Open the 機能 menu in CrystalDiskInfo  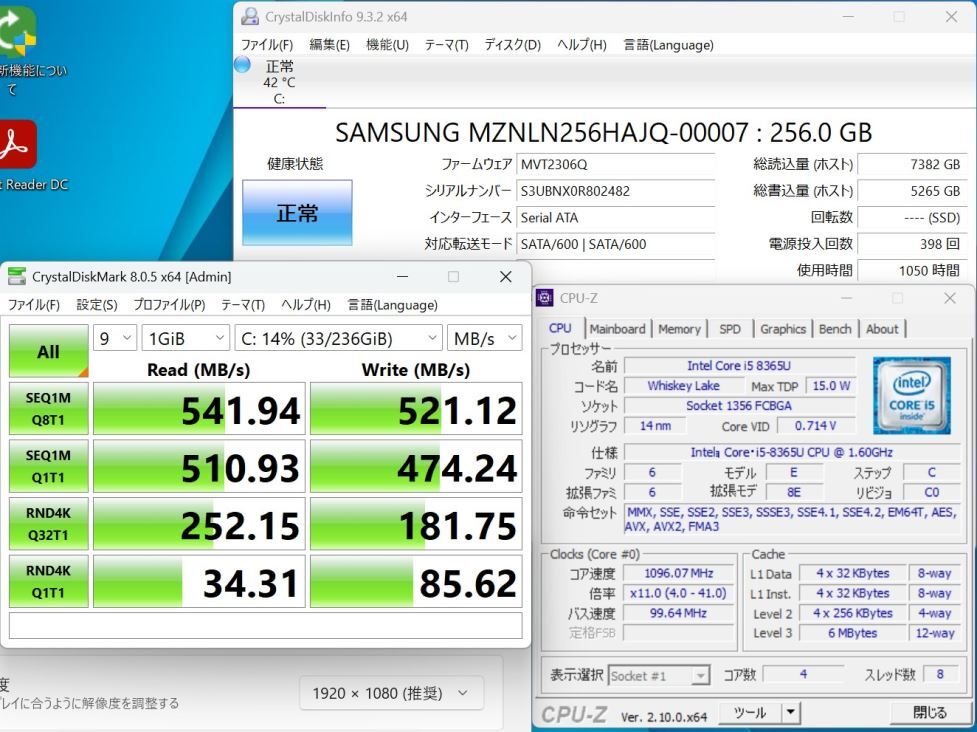pos(387,44)
